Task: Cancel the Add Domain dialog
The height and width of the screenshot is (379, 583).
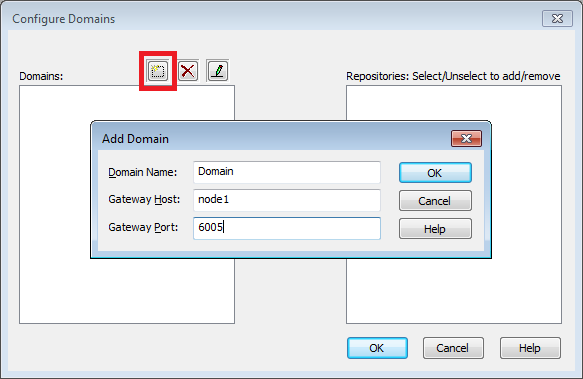Action: [435, 201]
